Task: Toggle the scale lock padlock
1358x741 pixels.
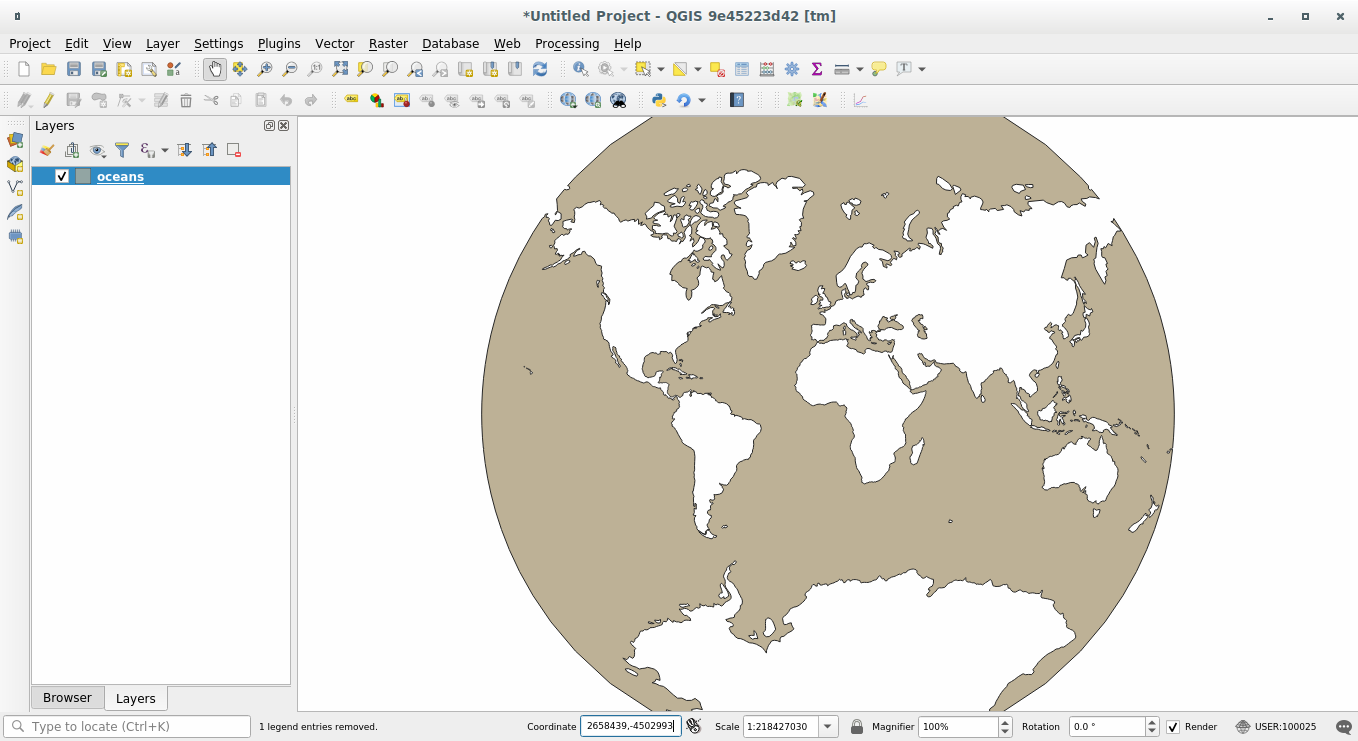Action: (x=857, y=727)
